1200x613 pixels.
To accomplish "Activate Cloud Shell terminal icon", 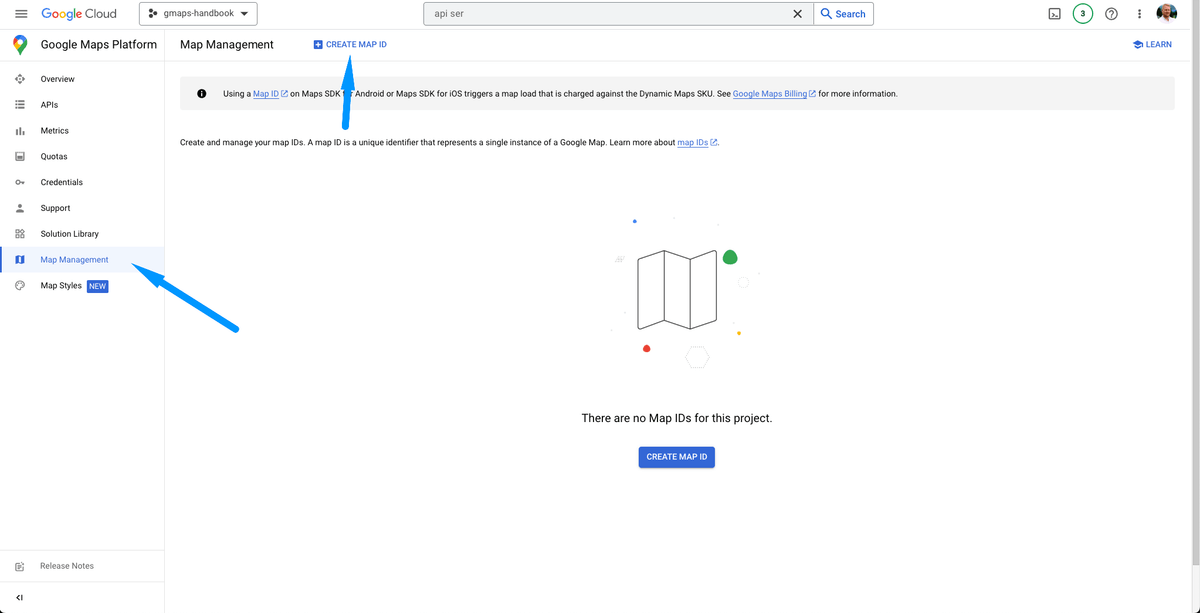I will pos(1054,14).
